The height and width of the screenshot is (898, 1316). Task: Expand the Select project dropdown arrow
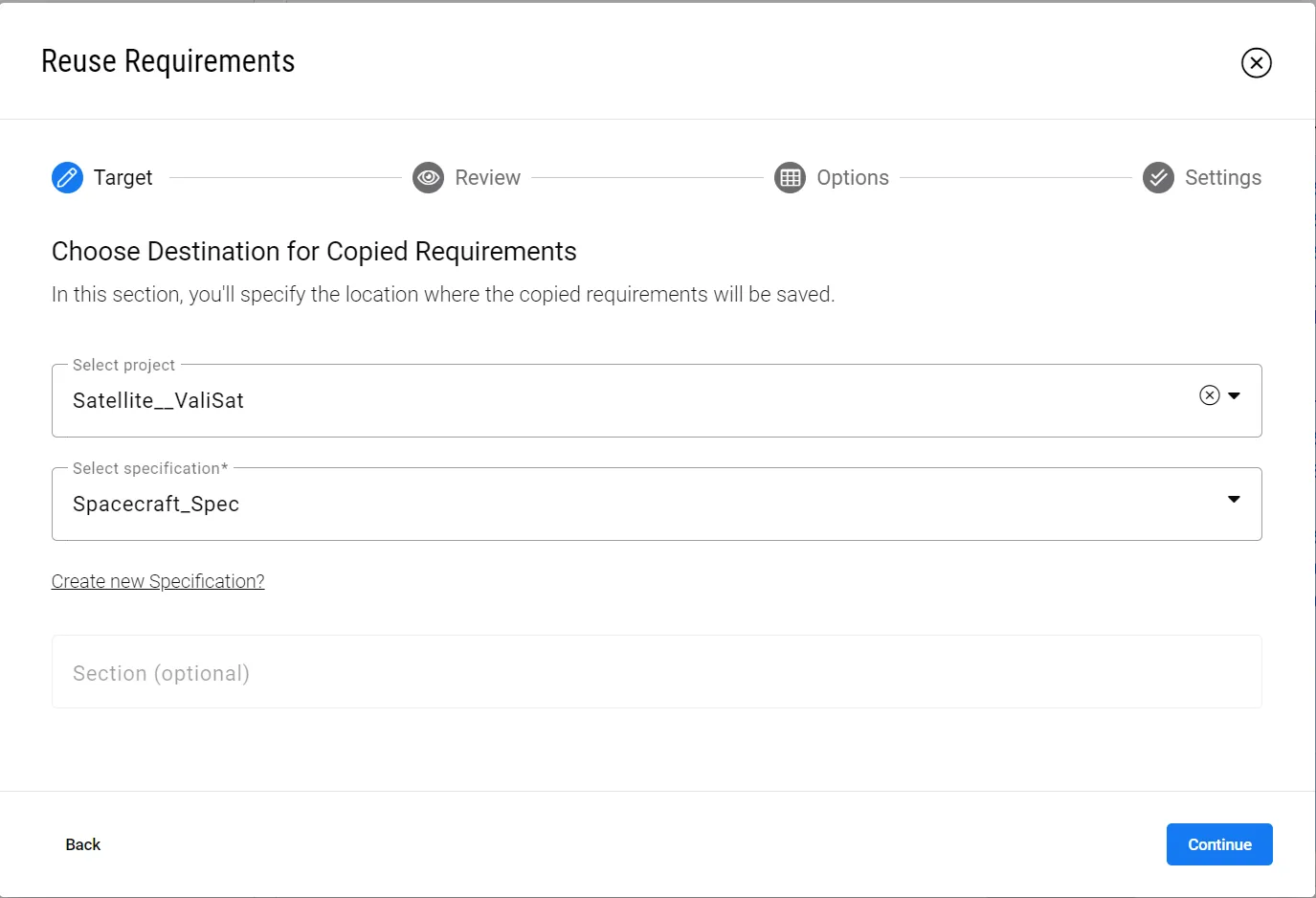[1235, 395]
